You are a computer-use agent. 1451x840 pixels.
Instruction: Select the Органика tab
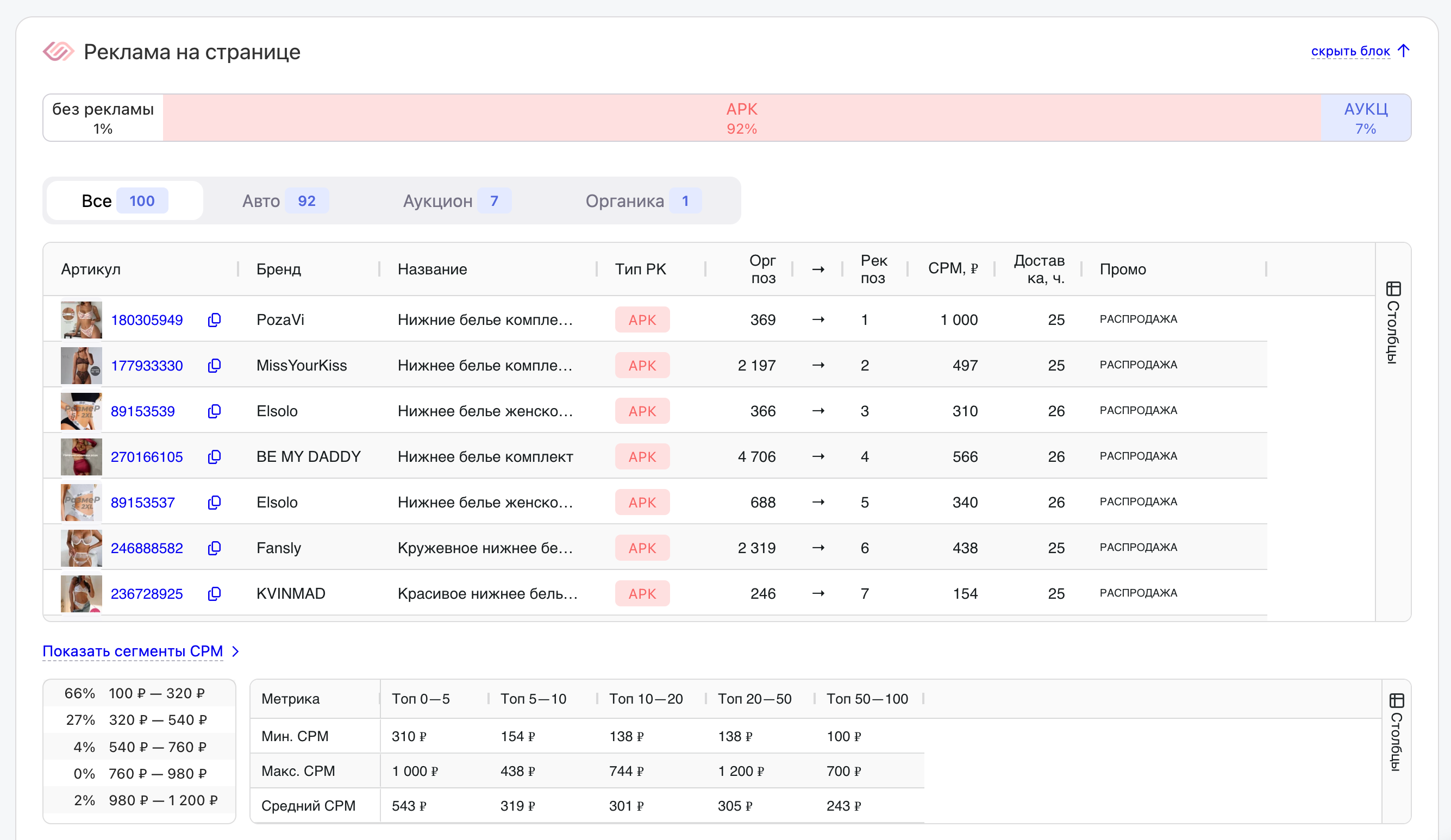pos(642,201)
